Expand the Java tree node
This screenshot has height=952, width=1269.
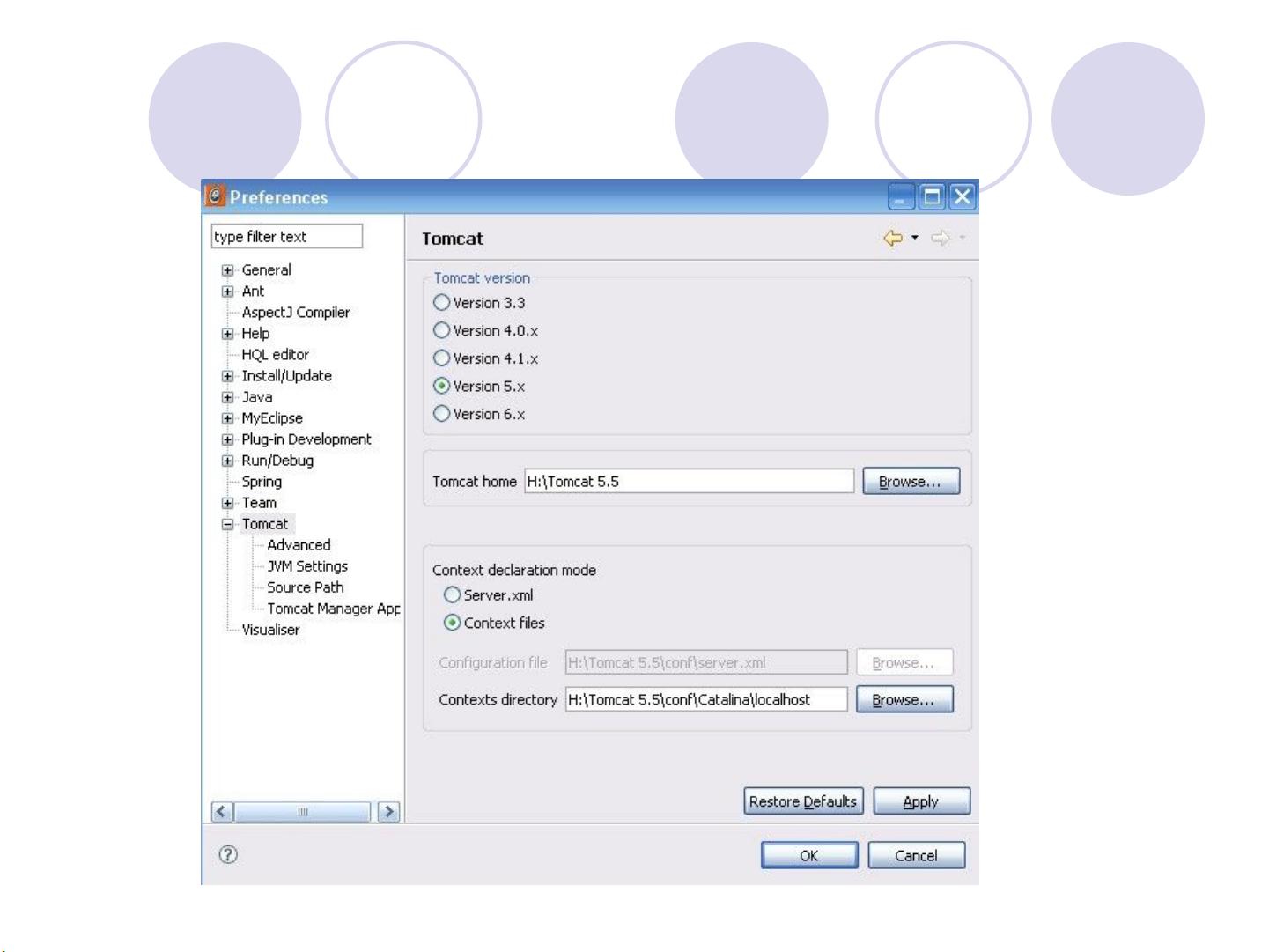click(227, 397)
